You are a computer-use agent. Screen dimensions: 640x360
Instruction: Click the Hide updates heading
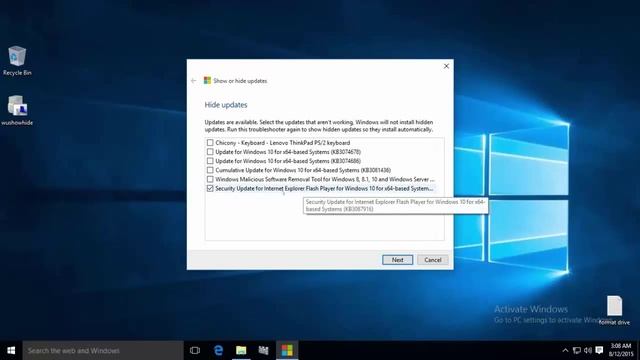226,105
